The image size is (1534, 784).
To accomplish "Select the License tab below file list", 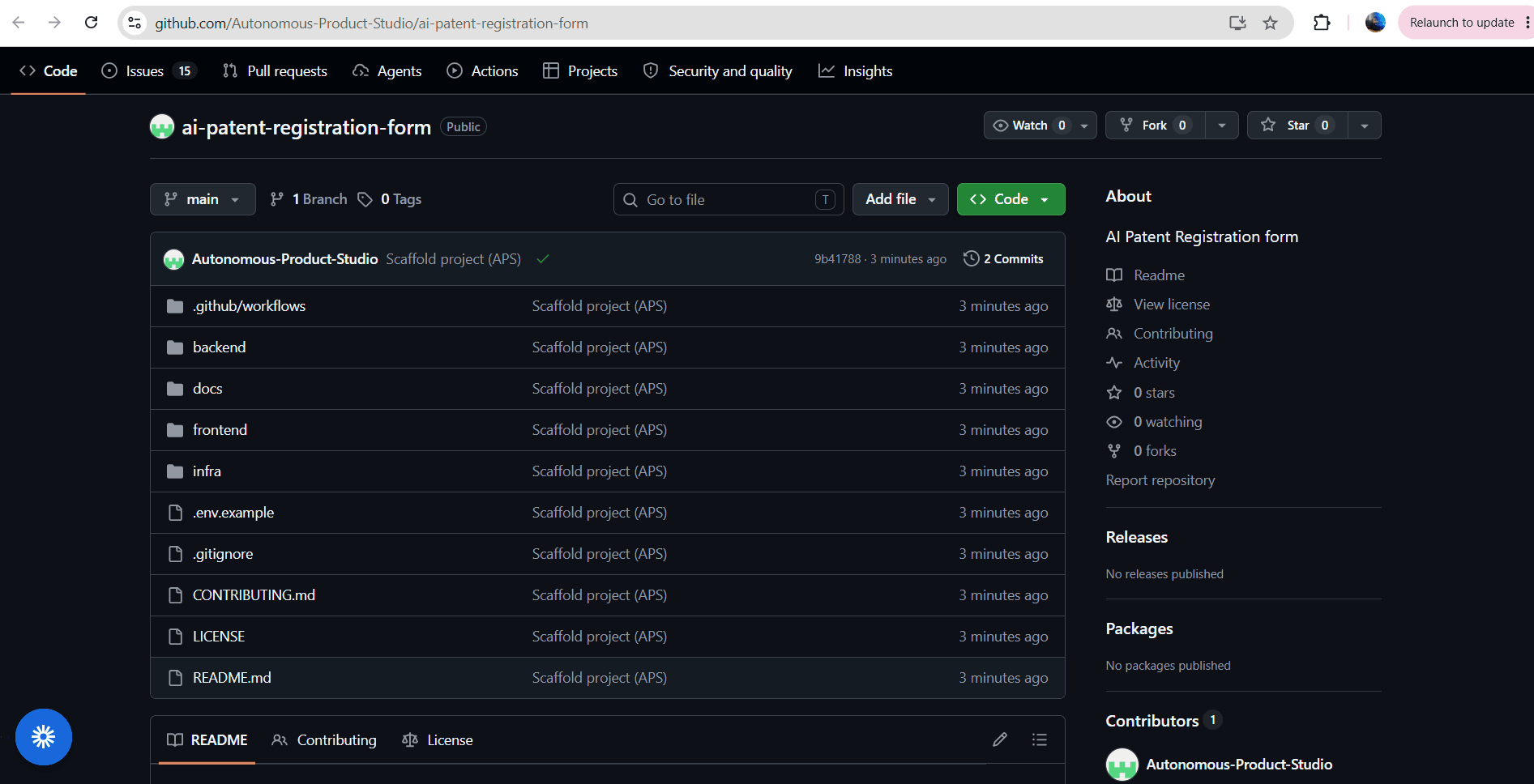I will click(x=438, y=740).
